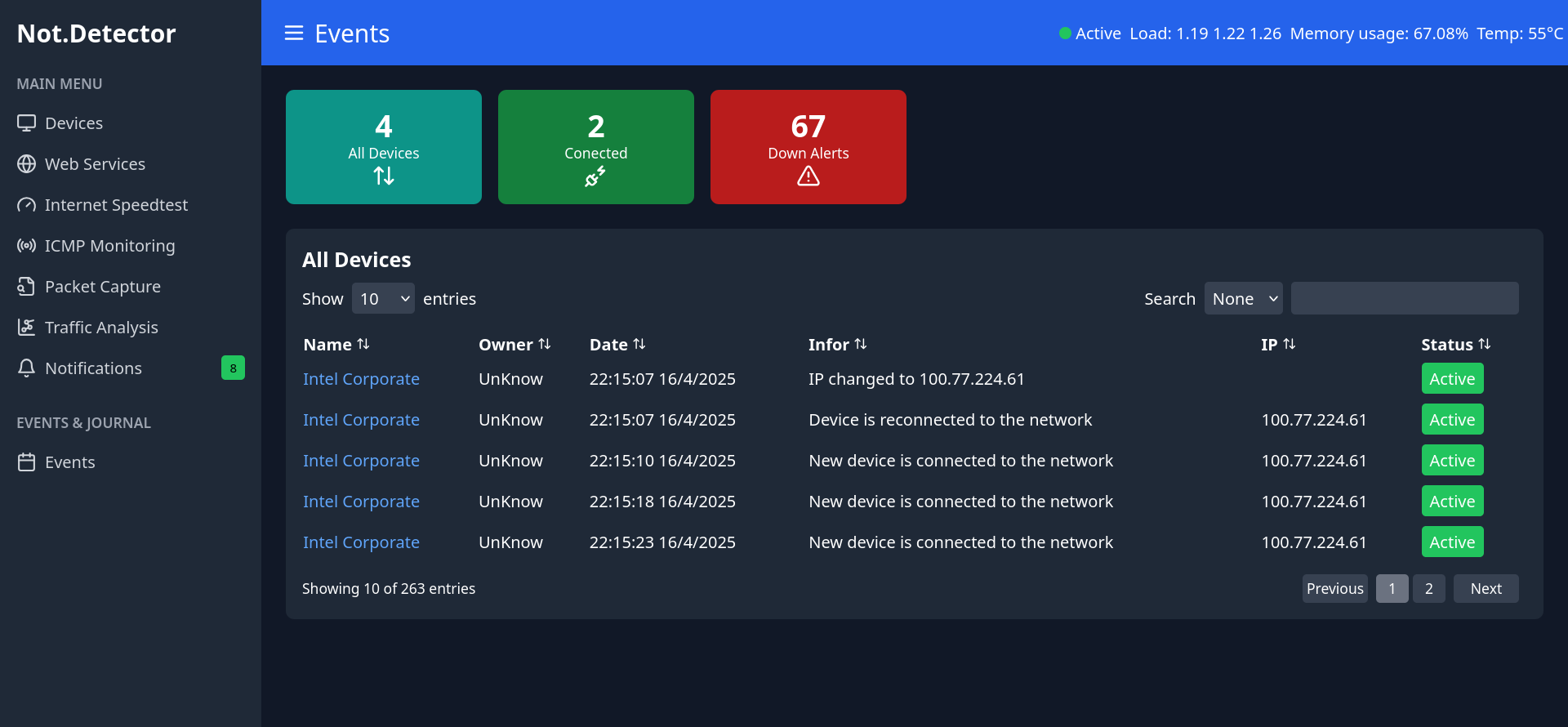Click 'Device is reconnected to the network' text

950,419
